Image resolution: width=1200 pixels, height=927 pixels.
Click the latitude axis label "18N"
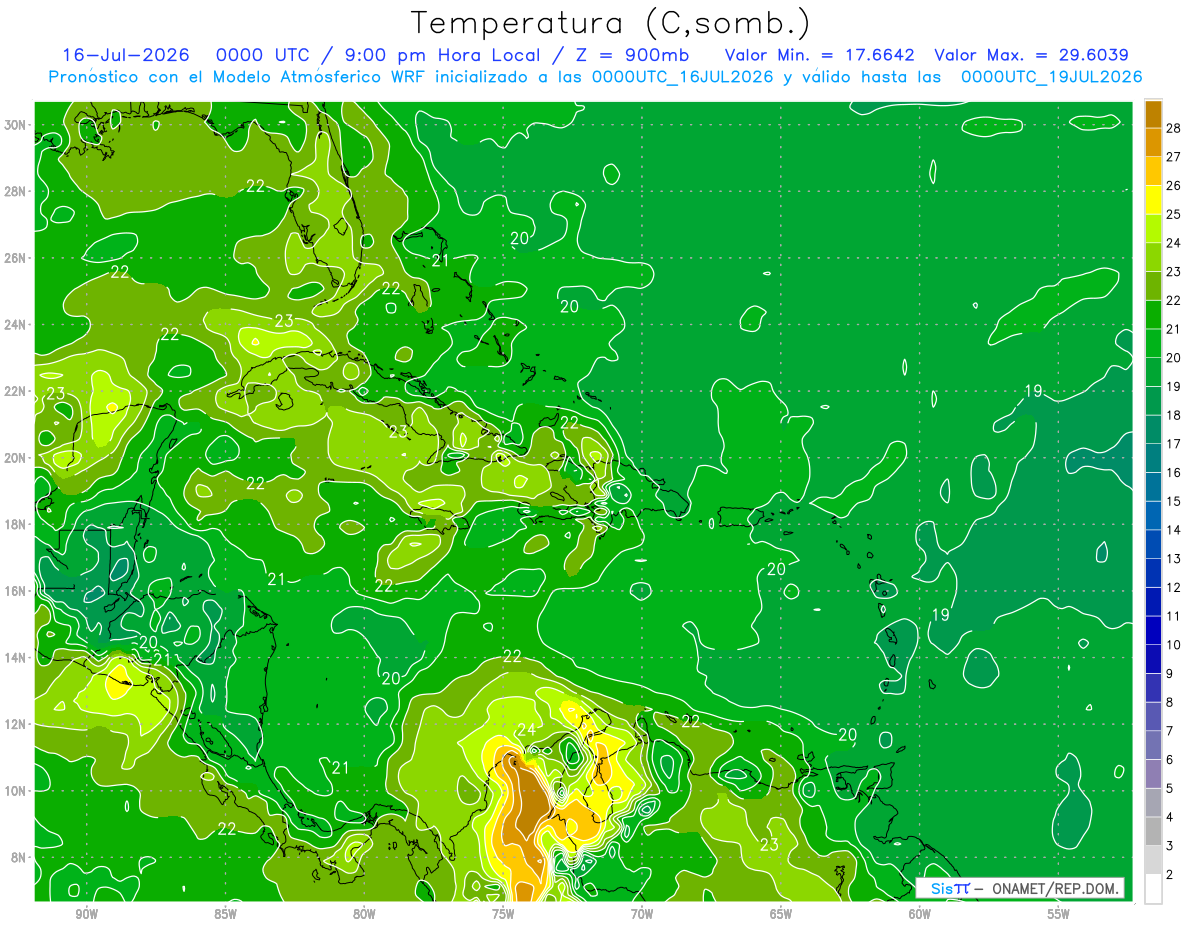[16, 524]
